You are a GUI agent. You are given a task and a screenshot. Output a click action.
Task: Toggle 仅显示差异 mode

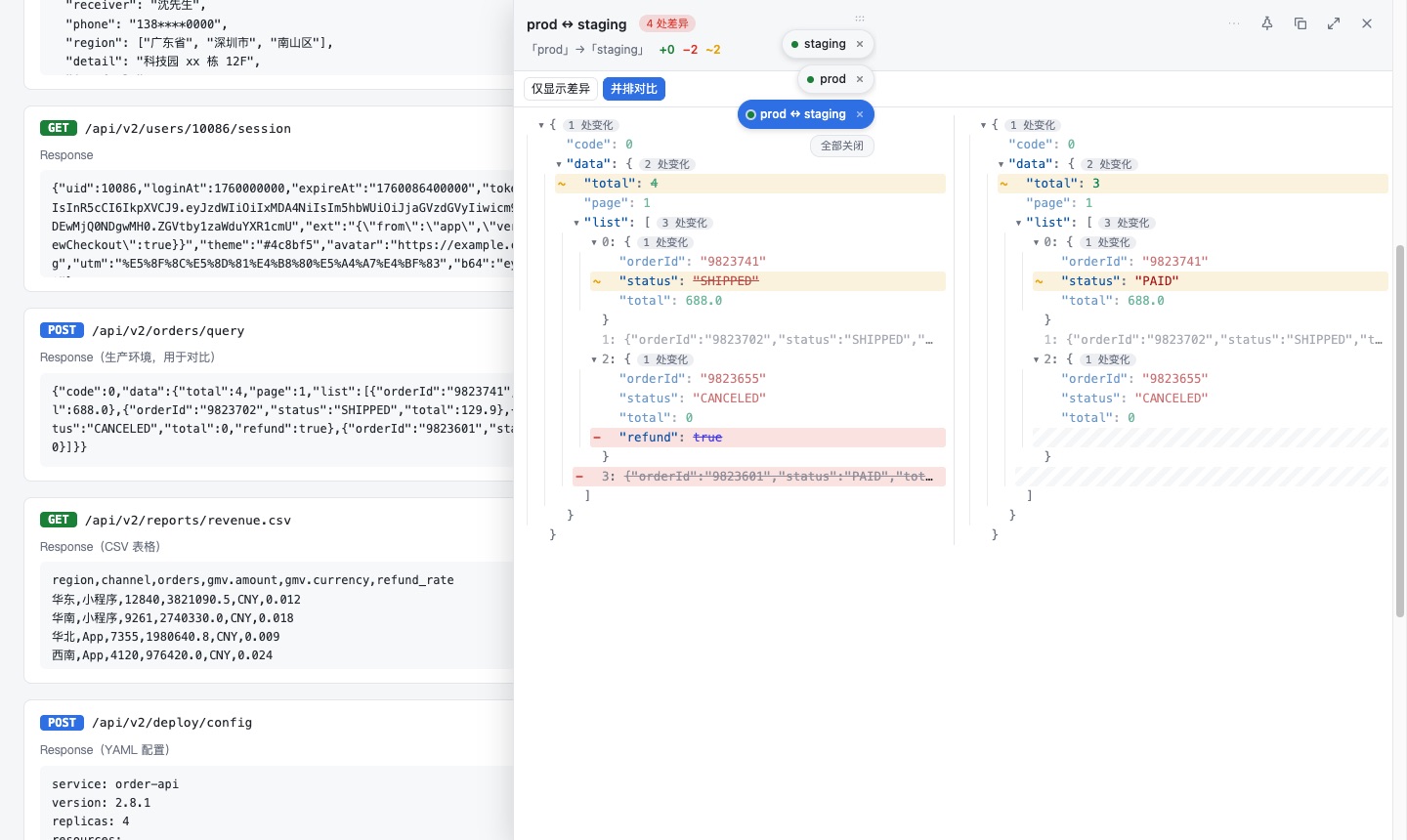(561, 89)
